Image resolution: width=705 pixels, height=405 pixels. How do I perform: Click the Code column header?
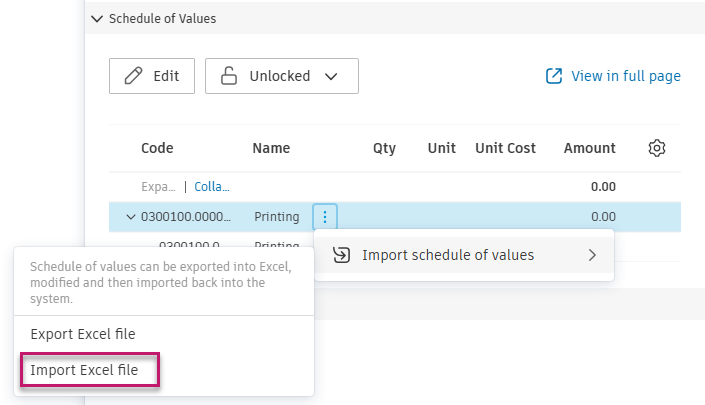[157, 148]
